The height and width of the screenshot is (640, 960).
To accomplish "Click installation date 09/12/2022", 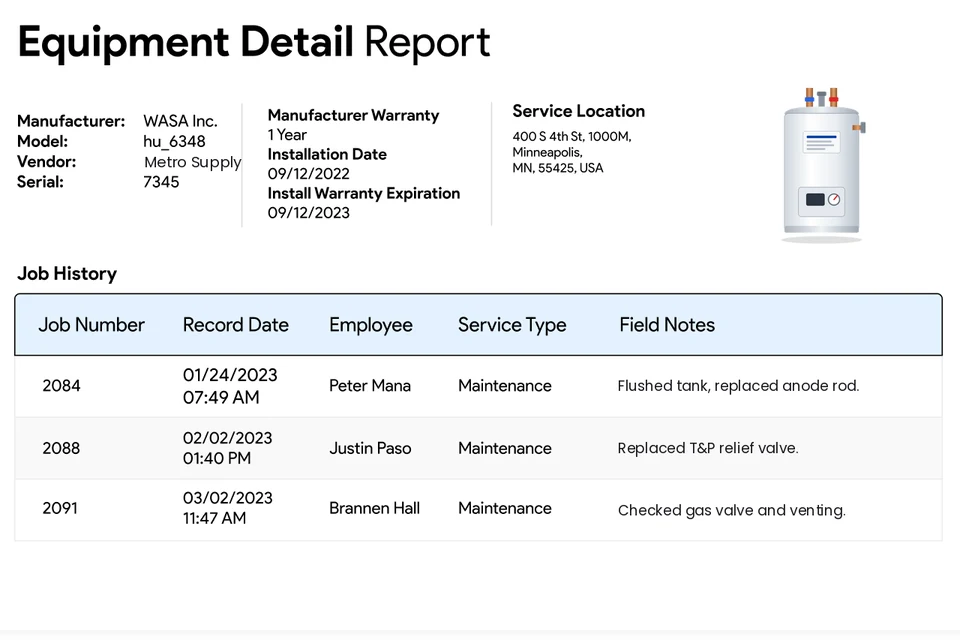I will tap(309, 174).
